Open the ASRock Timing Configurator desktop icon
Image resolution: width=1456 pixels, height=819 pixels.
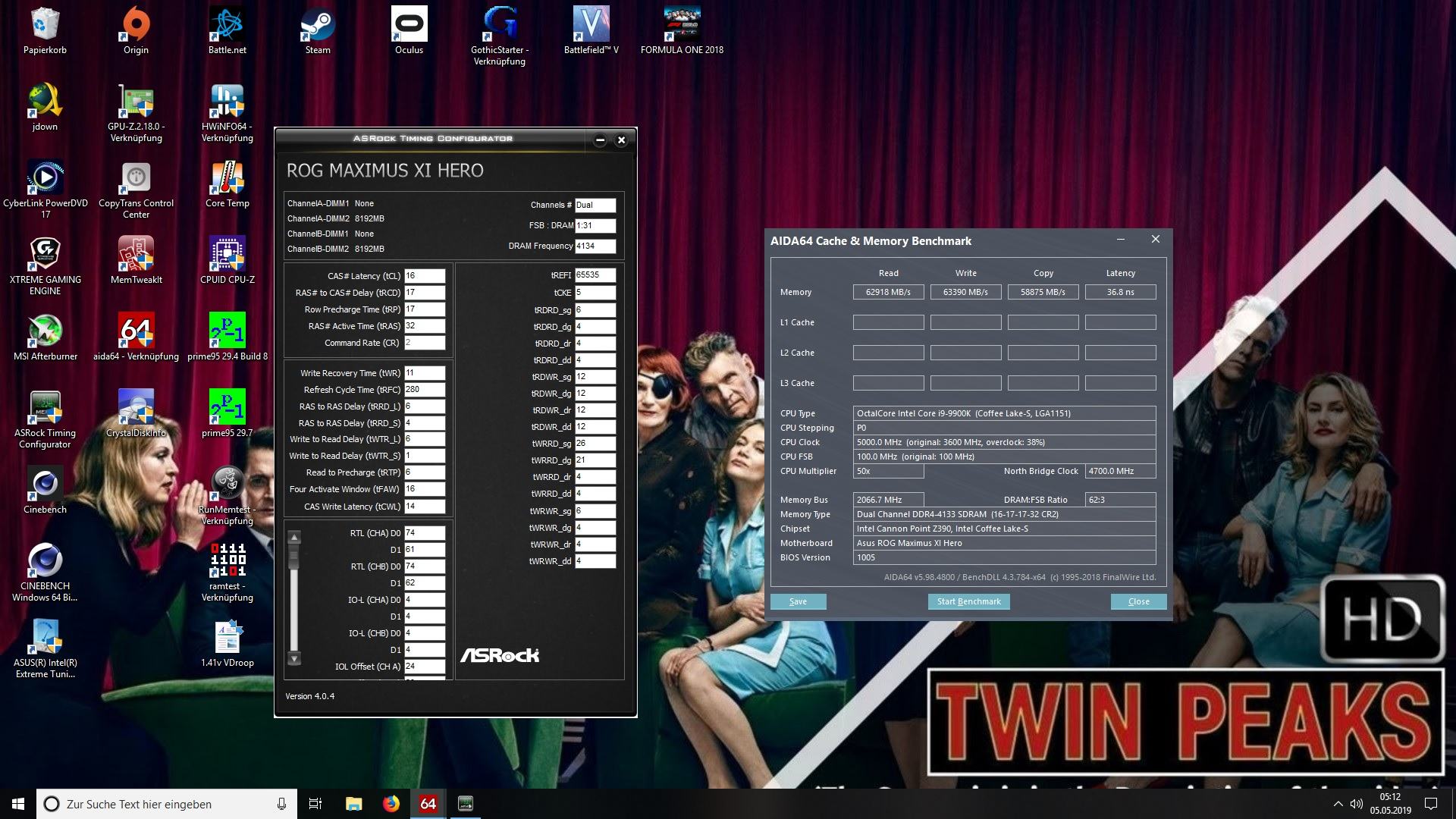point(45,419)
